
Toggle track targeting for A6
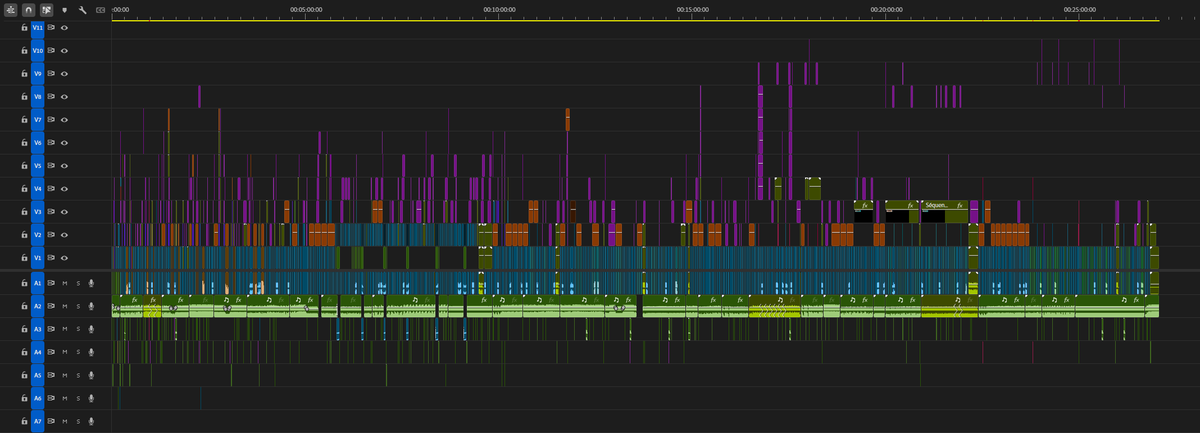(38, 398)
